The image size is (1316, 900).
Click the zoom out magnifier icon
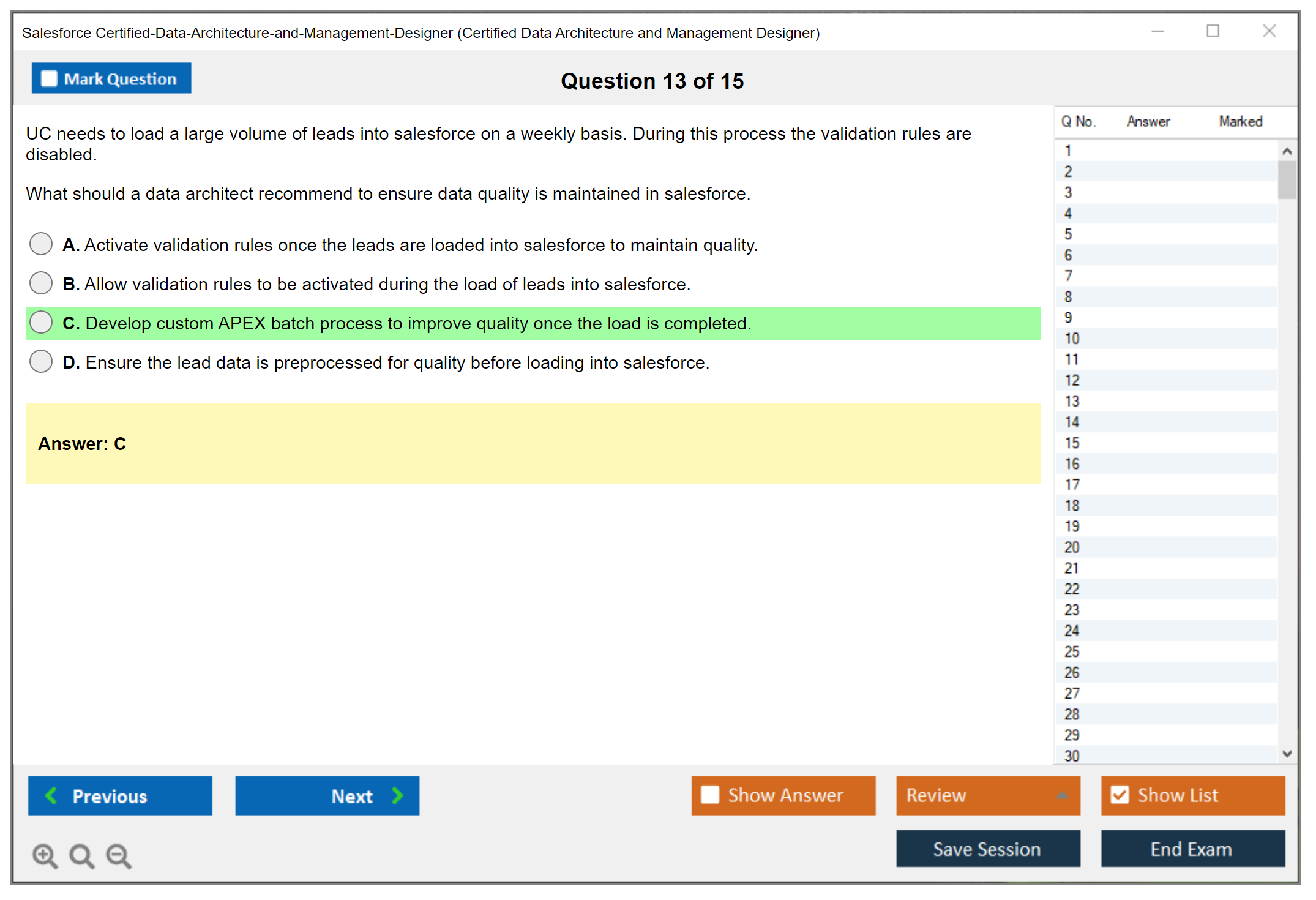[119, 855]
